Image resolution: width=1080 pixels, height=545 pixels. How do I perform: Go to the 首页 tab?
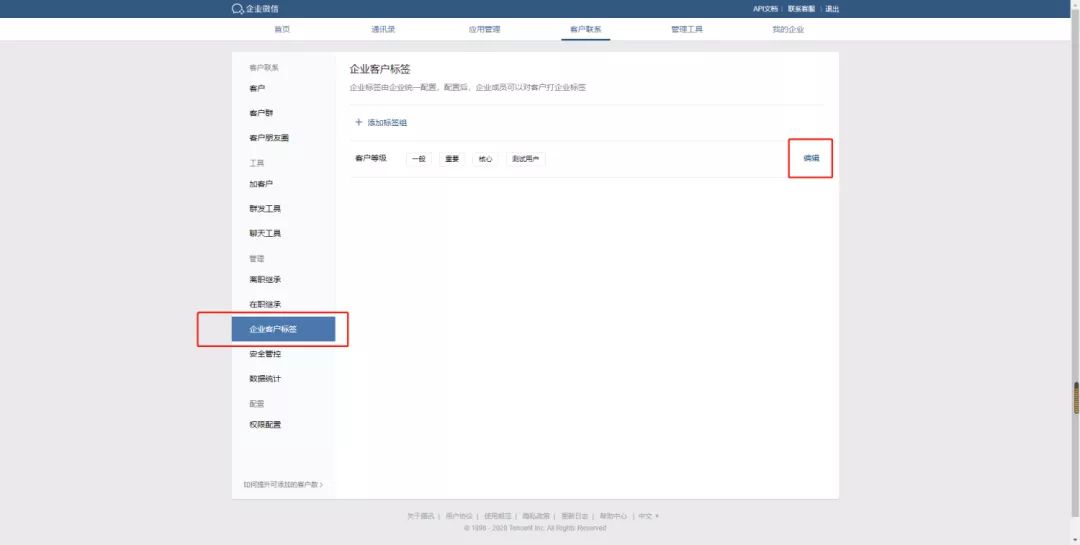click(x=282, y=30)
